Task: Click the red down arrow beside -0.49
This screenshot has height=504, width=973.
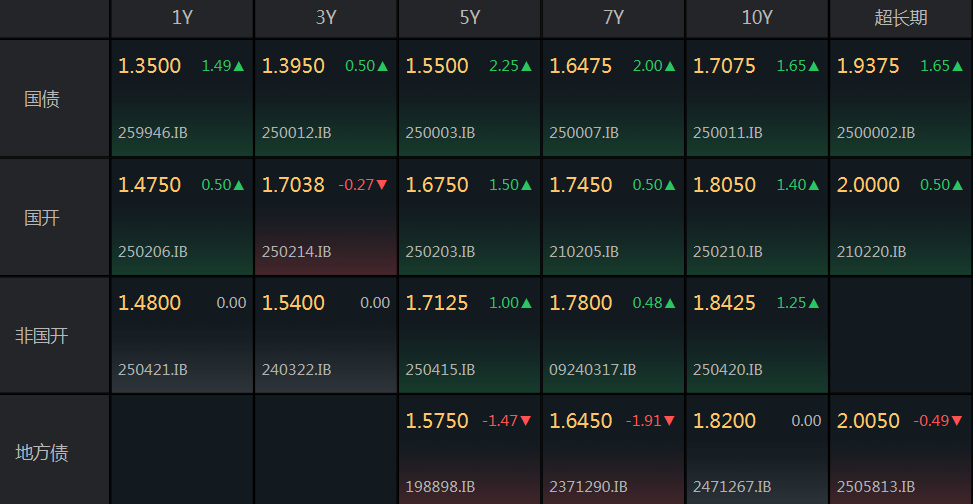Action: (x=958, y=421)
